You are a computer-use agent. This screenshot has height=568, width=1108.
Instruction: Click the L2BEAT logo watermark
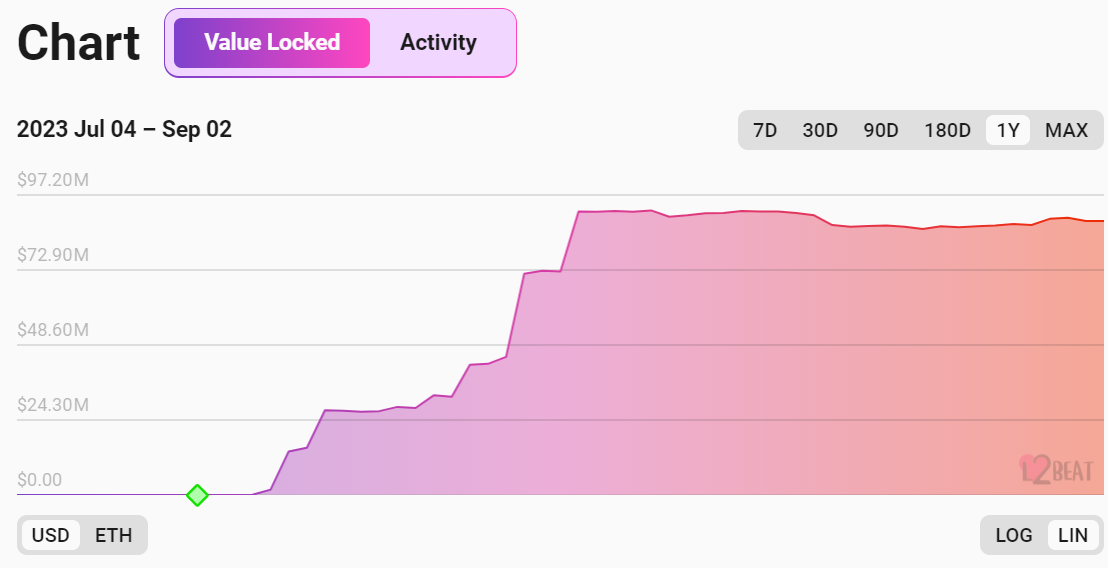point(1056,469)
